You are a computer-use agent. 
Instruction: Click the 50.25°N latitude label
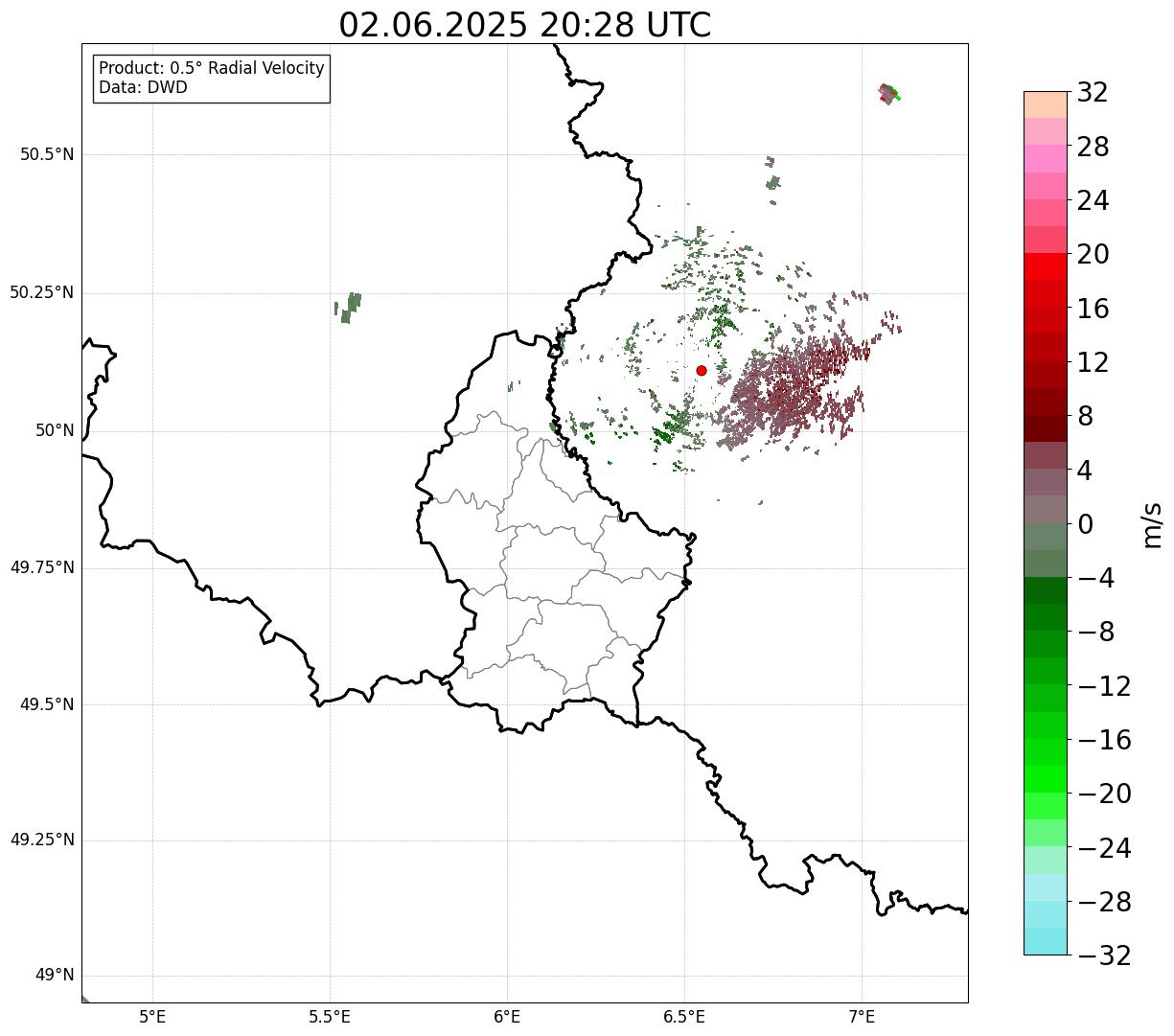(x=42, y=292)
